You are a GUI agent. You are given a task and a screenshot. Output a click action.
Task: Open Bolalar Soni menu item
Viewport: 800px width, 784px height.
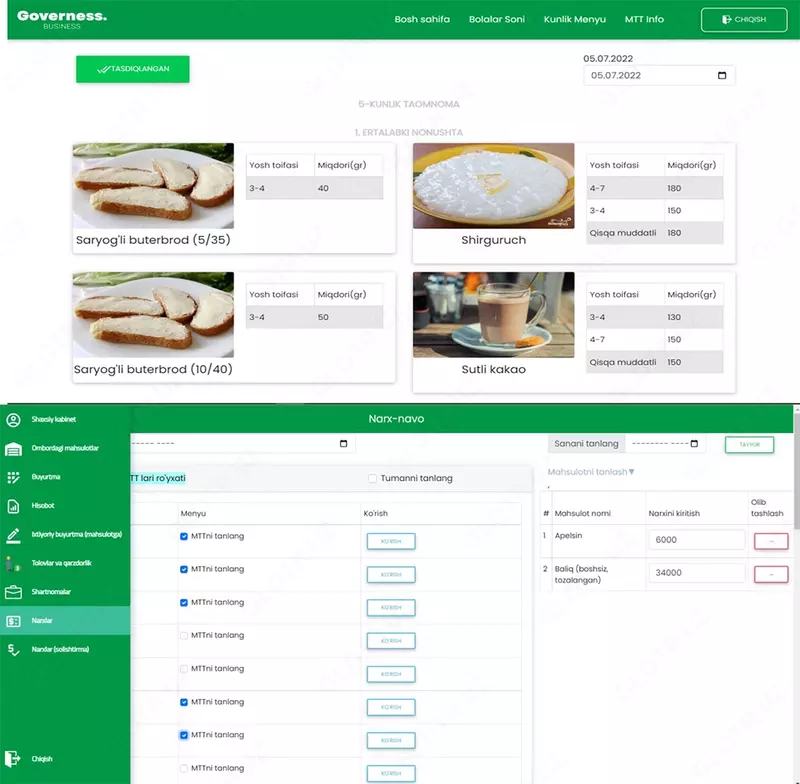tap(497, 19)
